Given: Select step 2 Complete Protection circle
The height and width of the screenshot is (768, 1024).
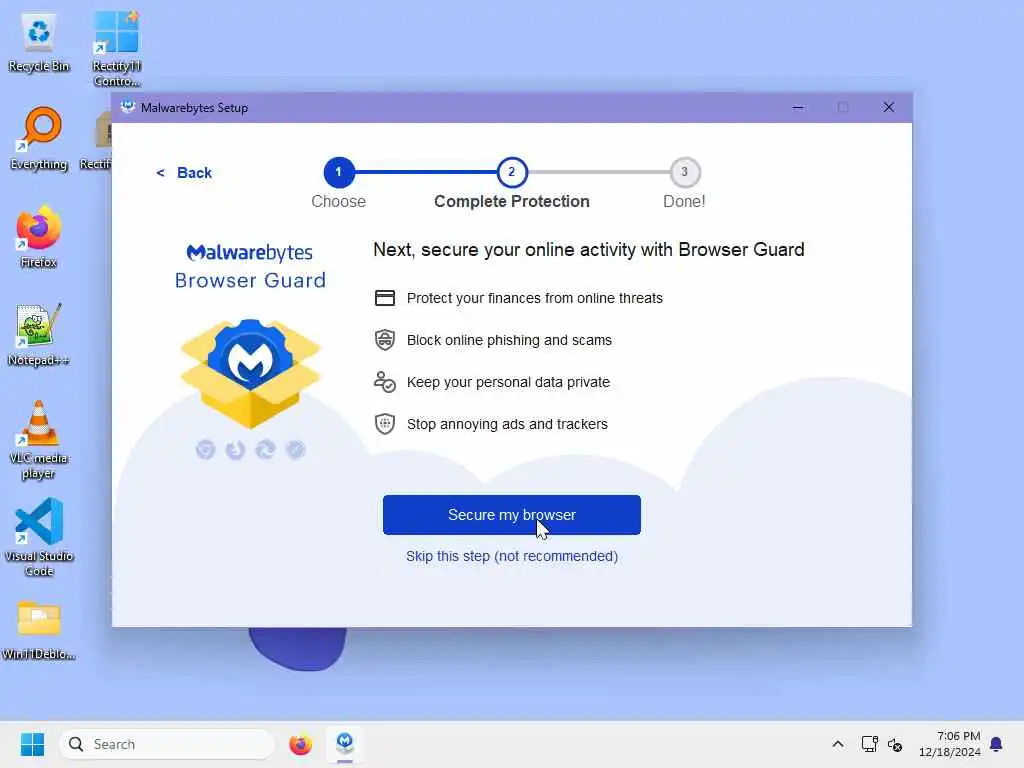Looking at the screenshot, I should [511, 172].
